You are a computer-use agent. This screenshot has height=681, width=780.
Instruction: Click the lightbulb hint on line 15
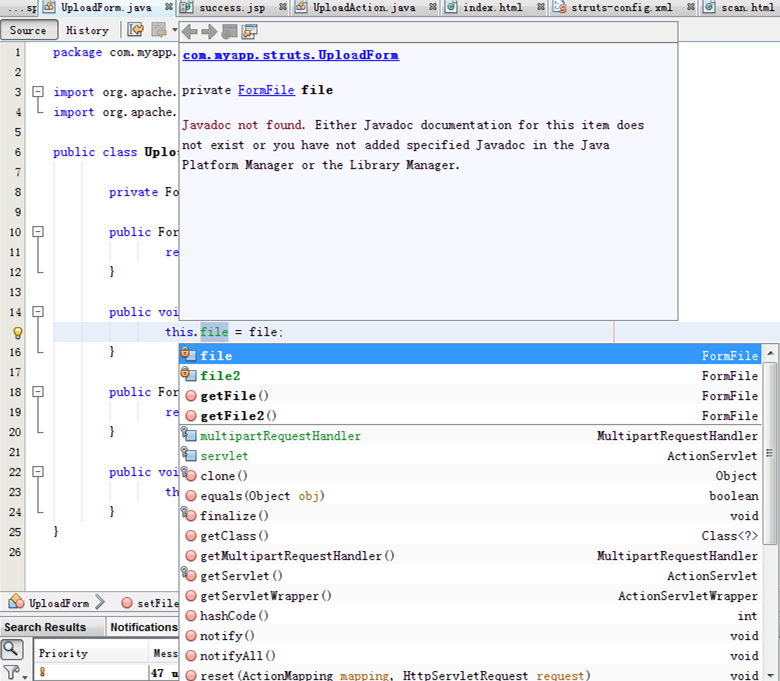pyautogui.click(x=17, y=332)
